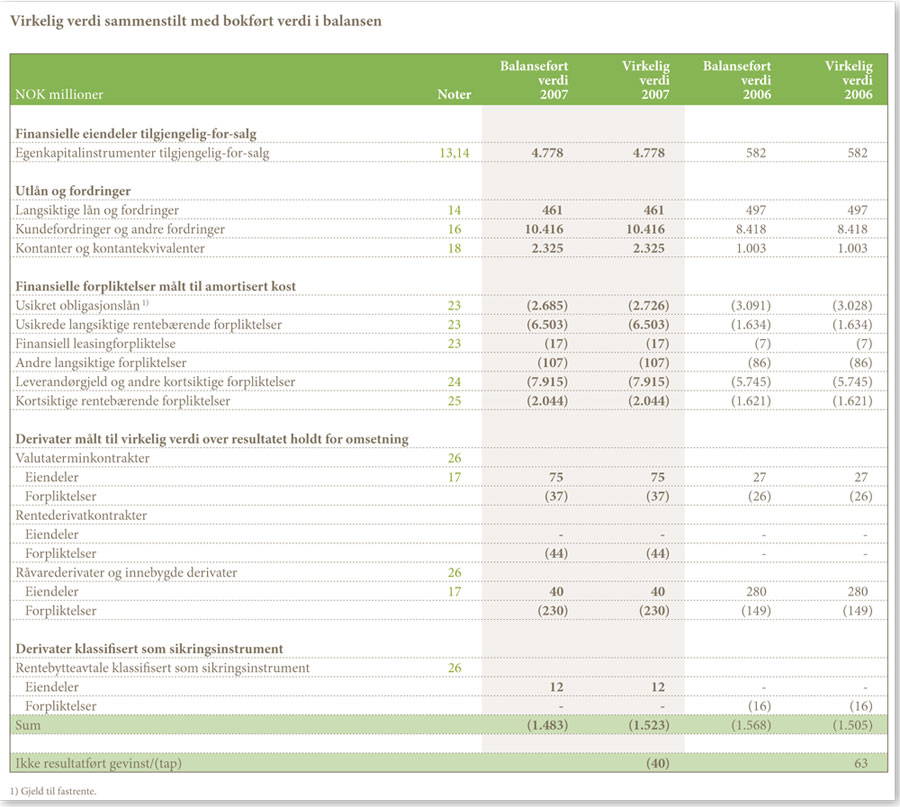Viewport: 900px width, 807px height.
Task: Select the 'Utlån og fordringer' section heading
Action: [73, 191]
